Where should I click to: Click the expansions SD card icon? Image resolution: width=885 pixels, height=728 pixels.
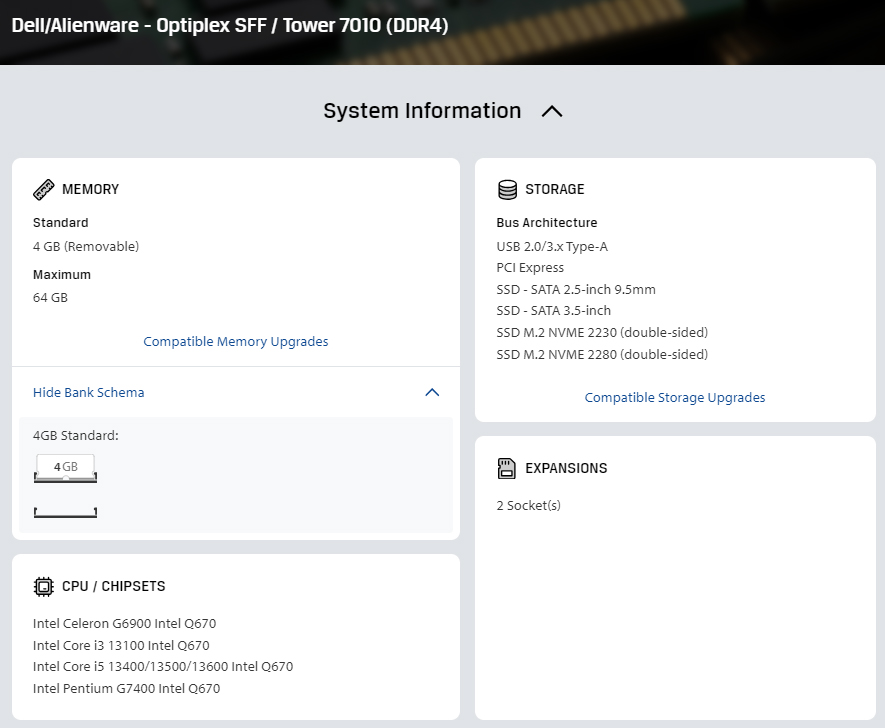tap(506, 468)
